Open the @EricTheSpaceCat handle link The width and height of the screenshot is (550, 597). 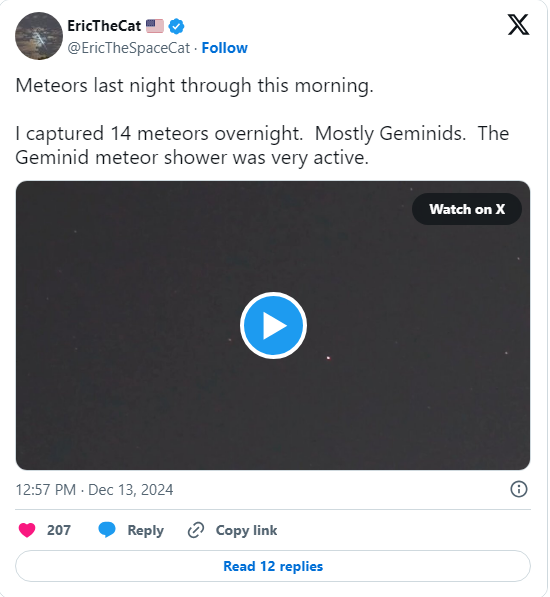click(x=129, y=48)
